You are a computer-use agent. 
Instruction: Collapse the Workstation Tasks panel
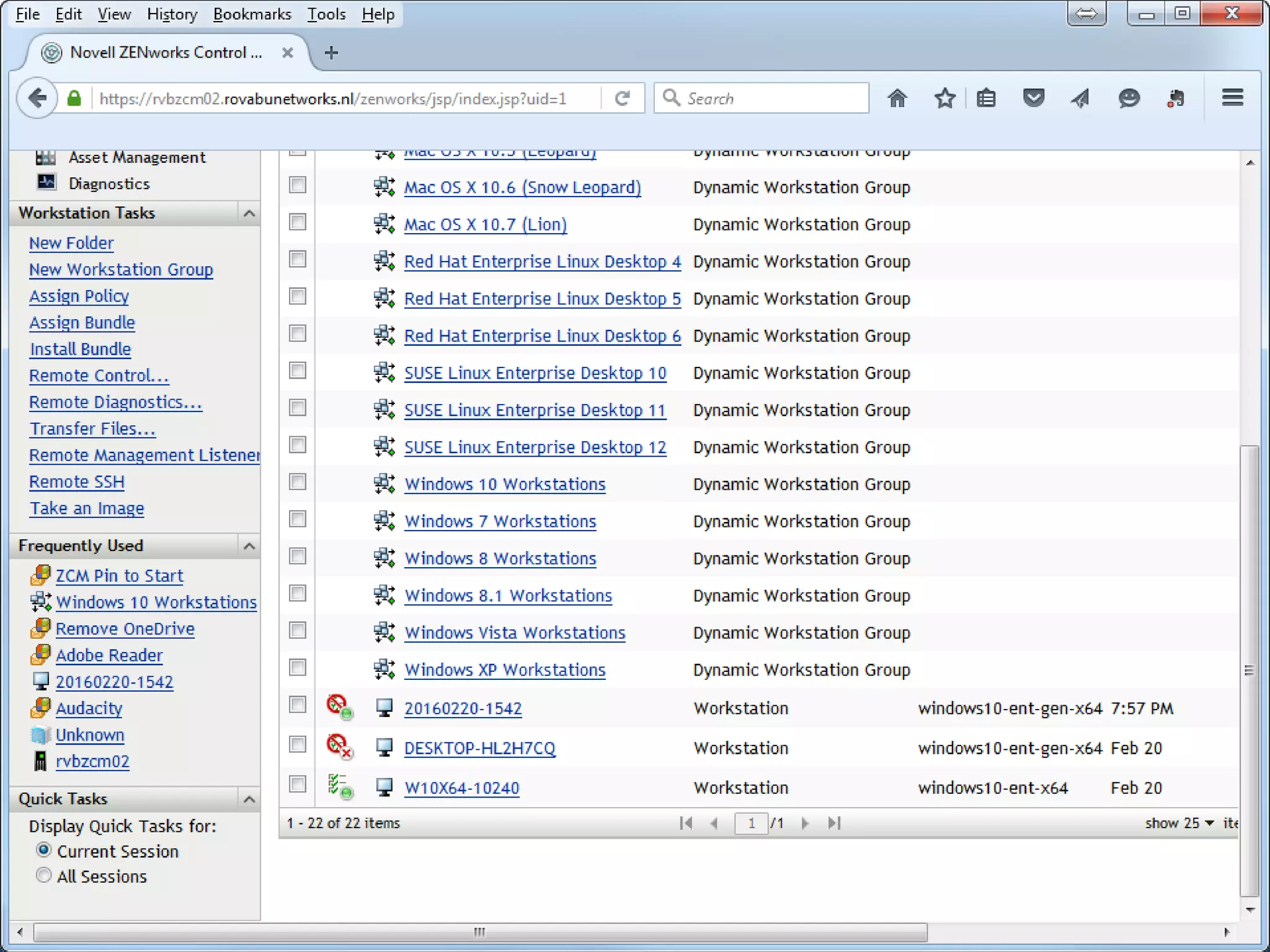click(x=249, y=213)
